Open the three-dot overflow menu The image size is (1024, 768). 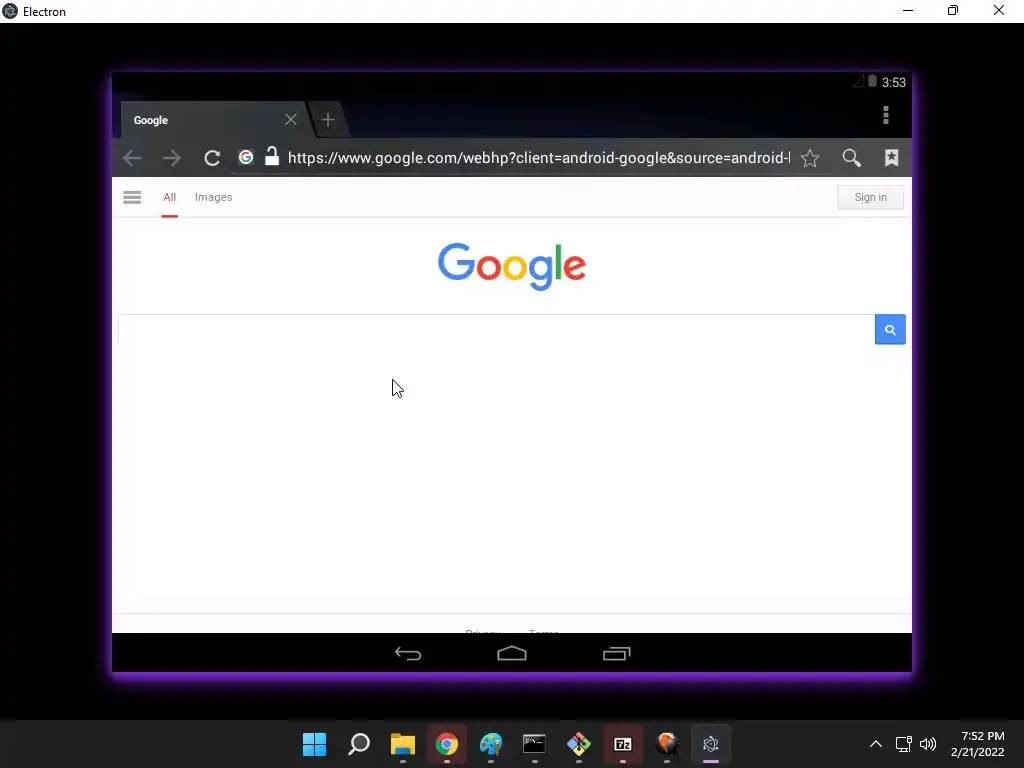point(886,115)
